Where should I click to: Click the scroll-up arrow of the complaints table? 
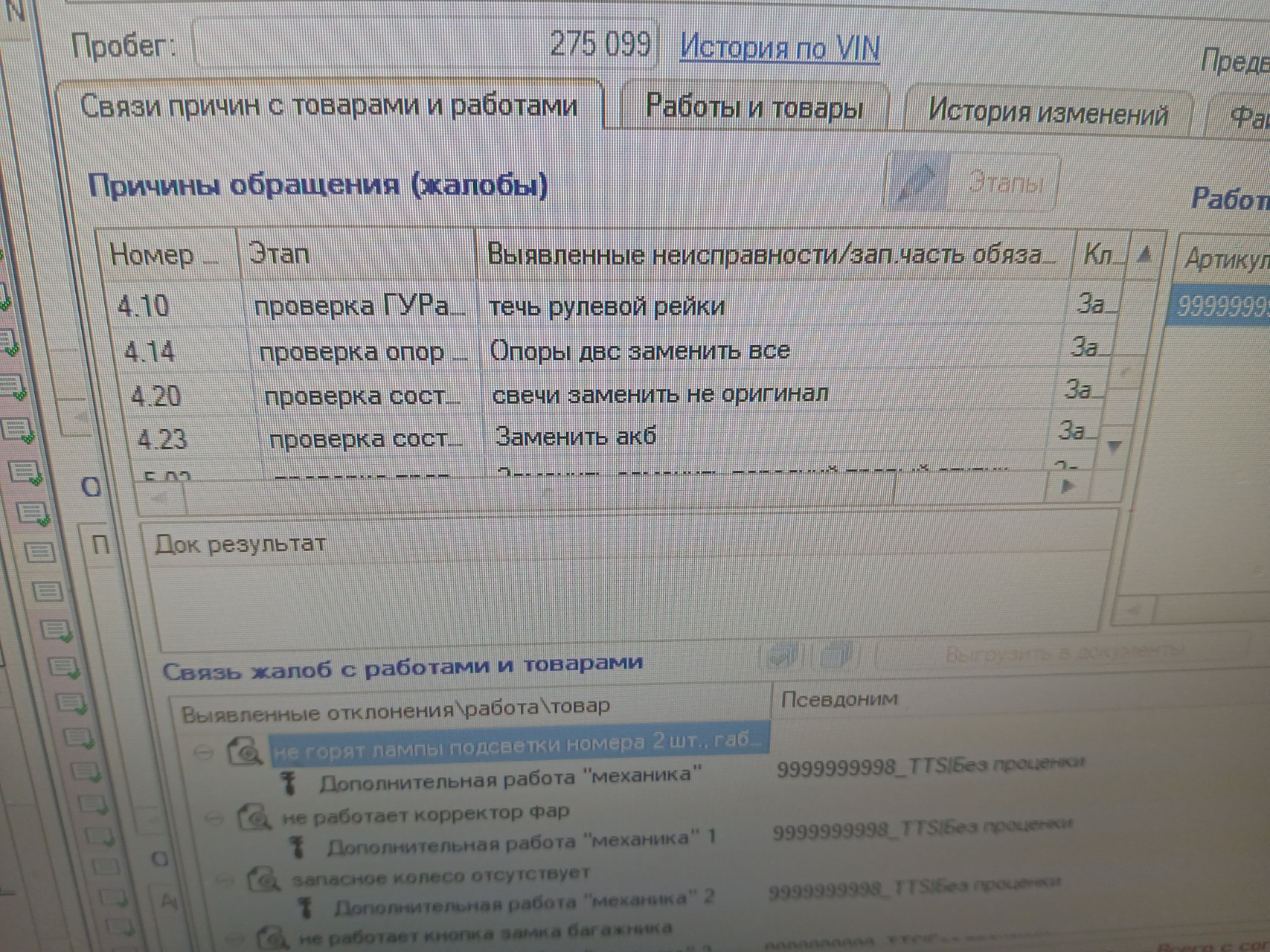[x=1145, y=255]
